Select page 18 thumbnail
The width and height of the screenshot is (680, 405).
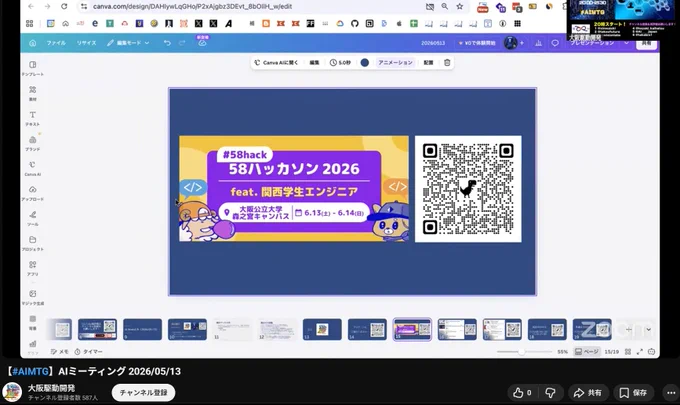(x=547, y=330)
